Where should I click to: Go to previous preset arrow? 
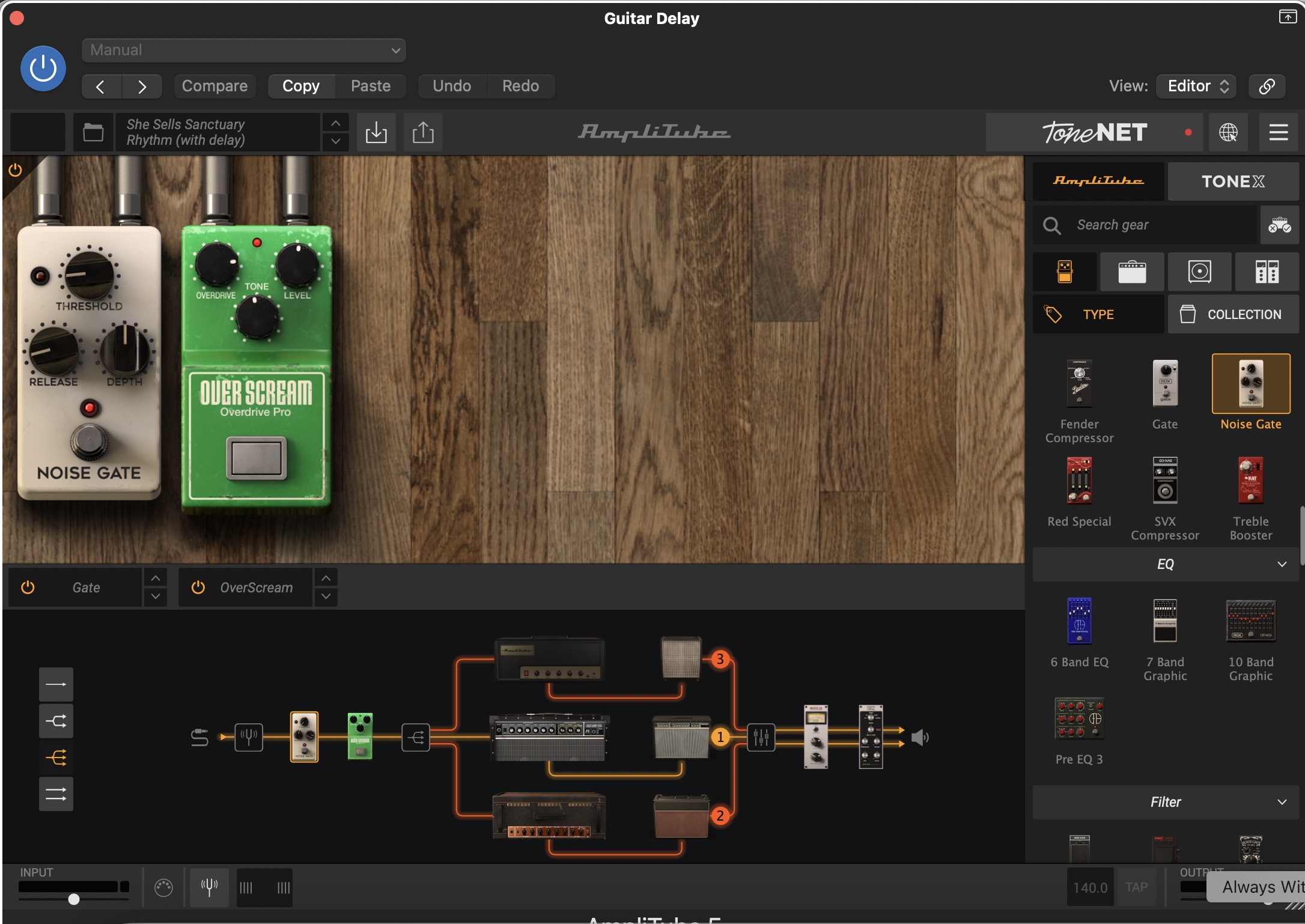click(x=101, y=87)
